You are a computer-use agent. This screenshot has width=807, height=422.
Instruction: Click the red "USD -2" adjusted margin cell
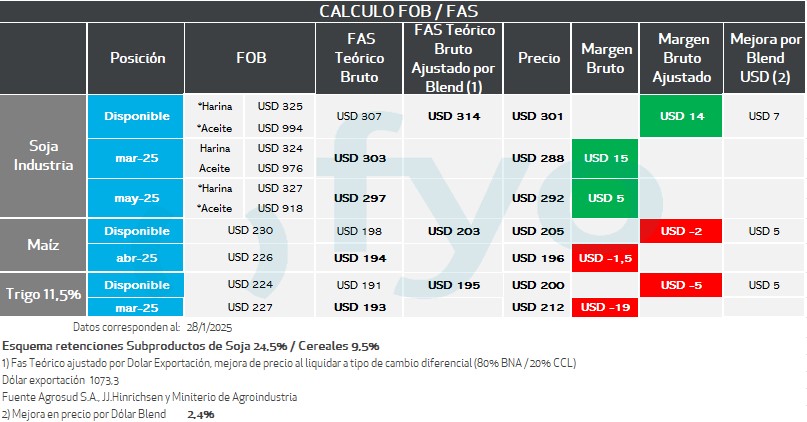[683, 232]
